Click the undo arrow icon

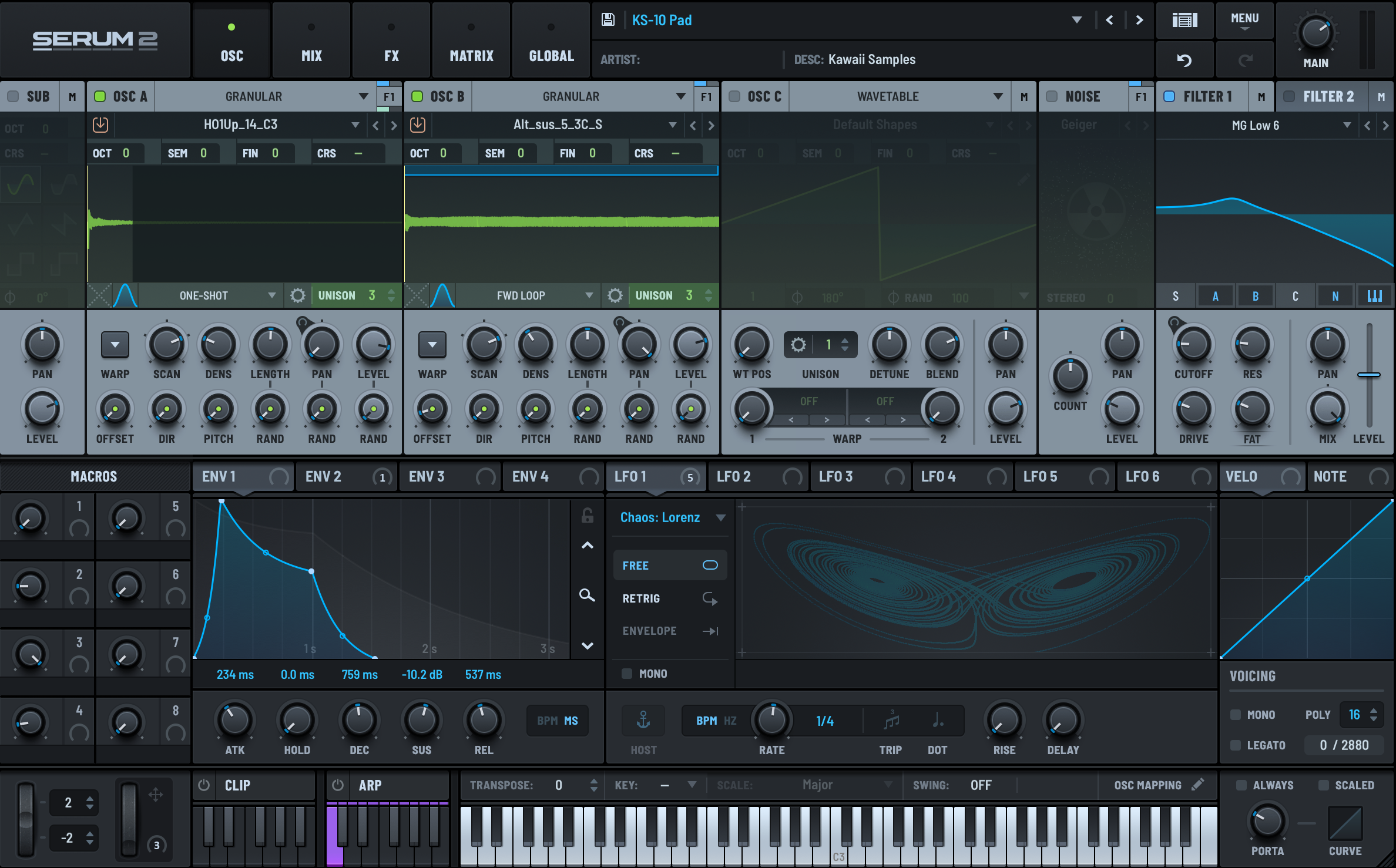(x=1184, y=60)
